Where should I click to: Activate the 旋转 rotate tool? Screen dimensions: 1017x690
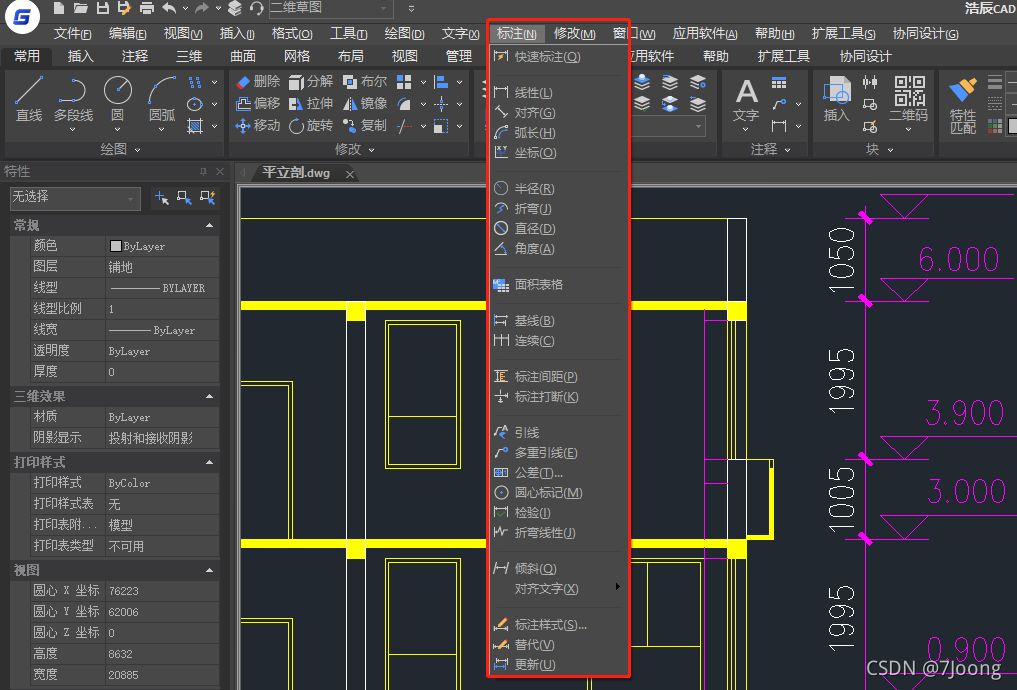click(311, 126)
